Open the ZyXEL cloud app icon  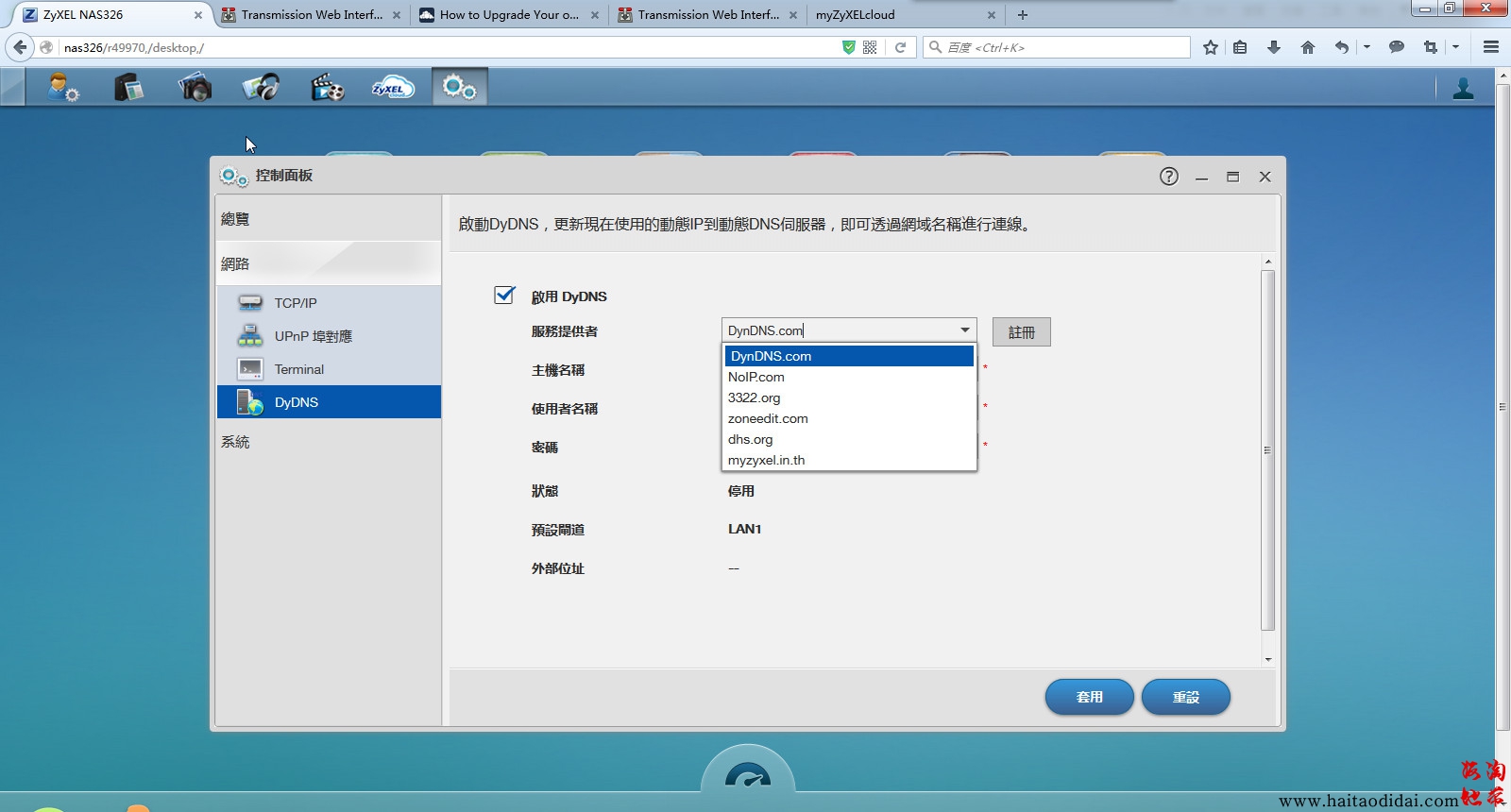pos(393,87)
